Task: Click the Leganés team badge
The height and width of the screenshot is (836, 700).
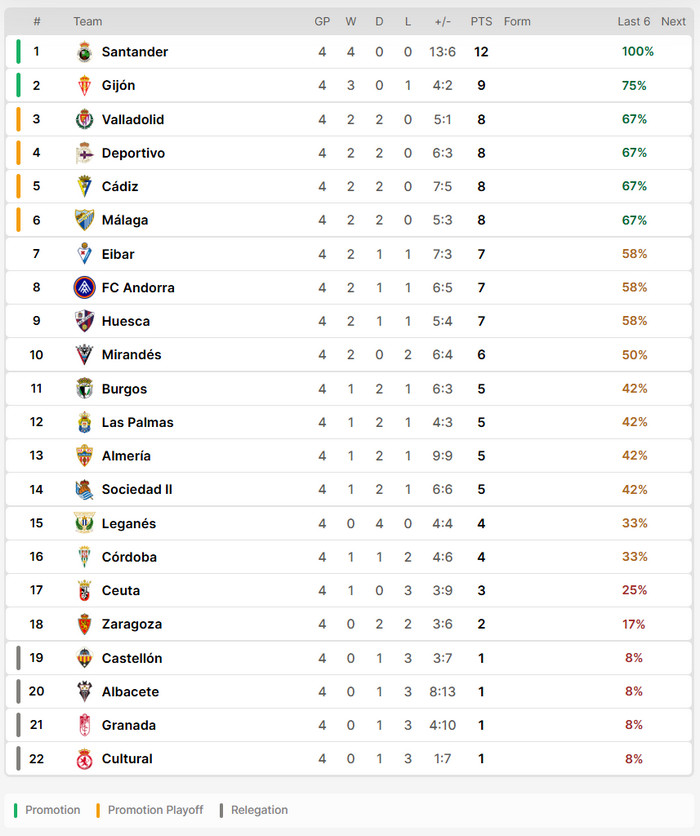Action: [x=84, y=523]
